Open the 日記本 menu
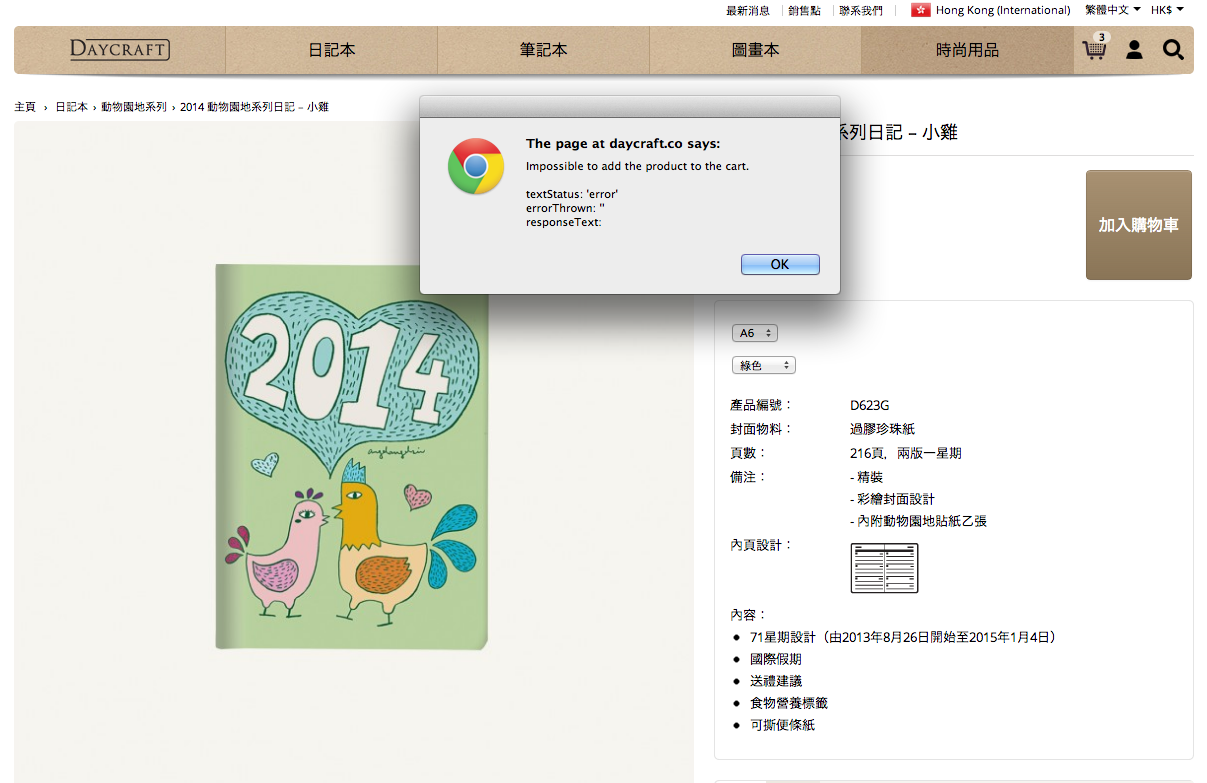 pos(332,50)
